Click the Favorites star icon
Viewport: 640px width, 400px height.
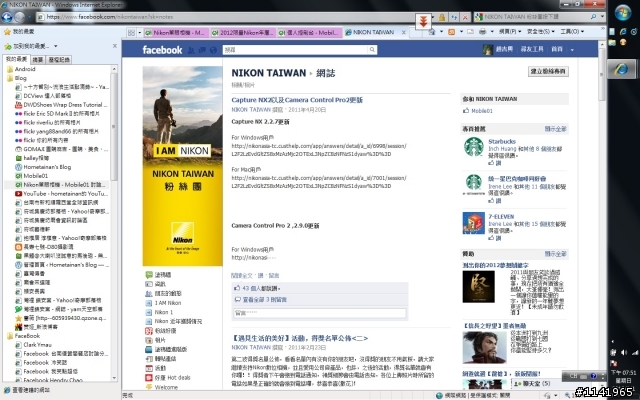click(7, 32)
